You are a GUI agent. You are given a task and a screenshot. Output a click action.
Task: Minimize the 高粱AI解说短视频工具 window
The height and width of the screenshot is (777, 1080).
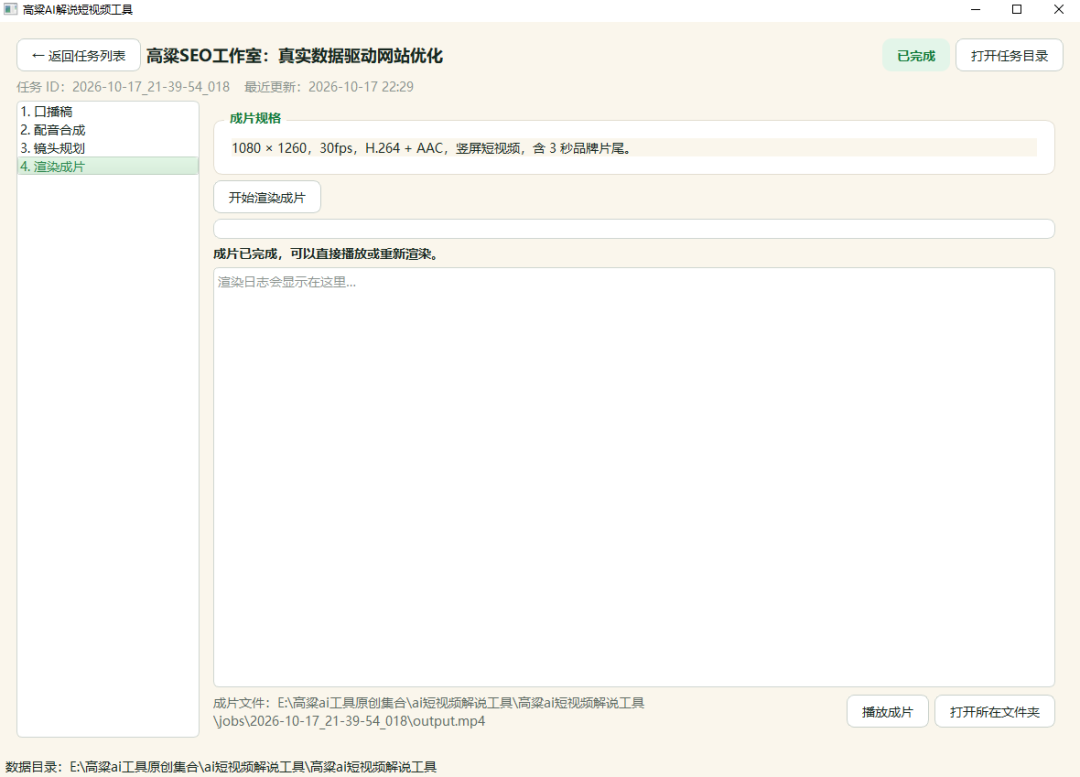(975, 10)
